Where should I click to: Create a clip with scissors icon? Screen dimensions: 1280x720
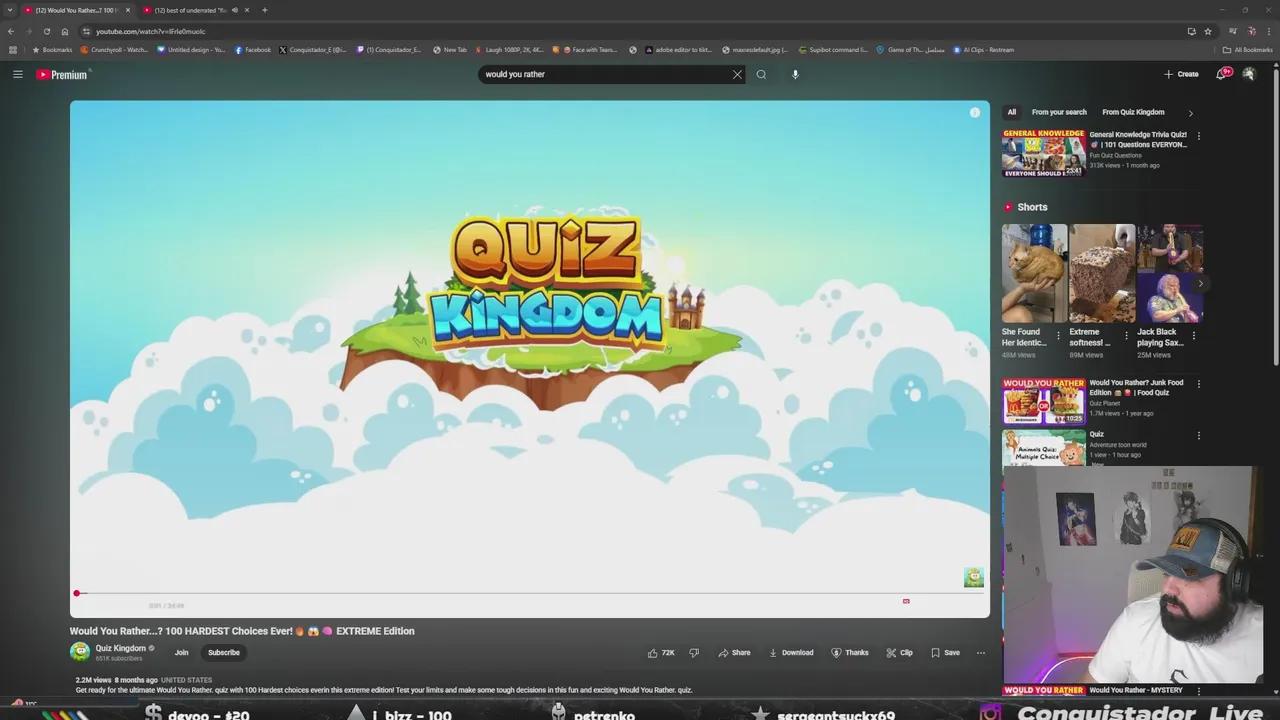tap(899, 653)
